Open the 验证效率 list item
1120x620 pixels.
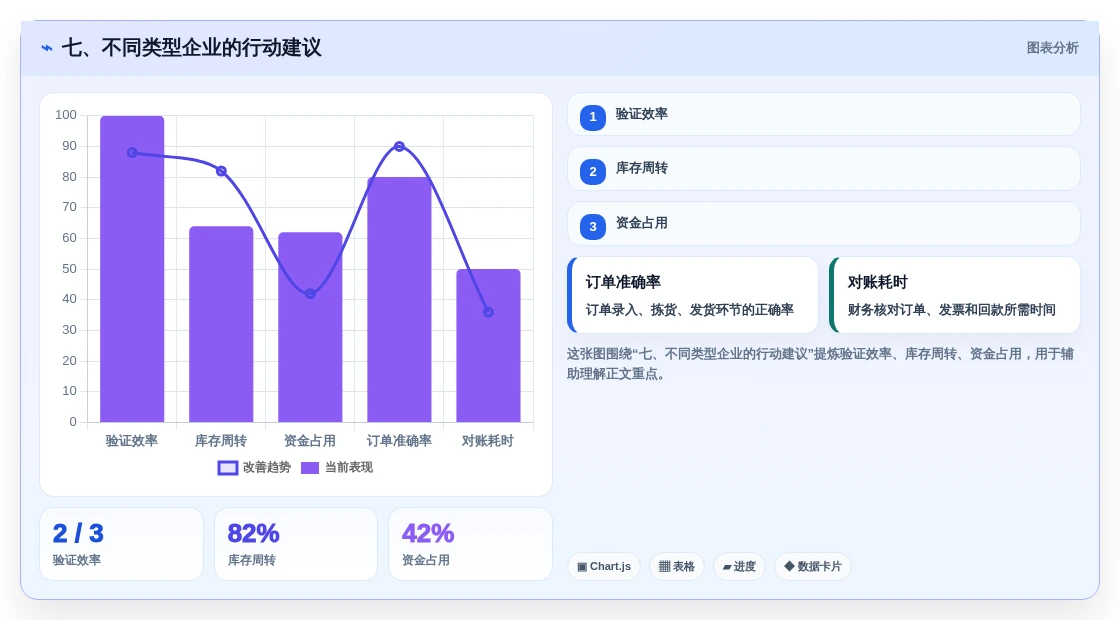point(824,114)
